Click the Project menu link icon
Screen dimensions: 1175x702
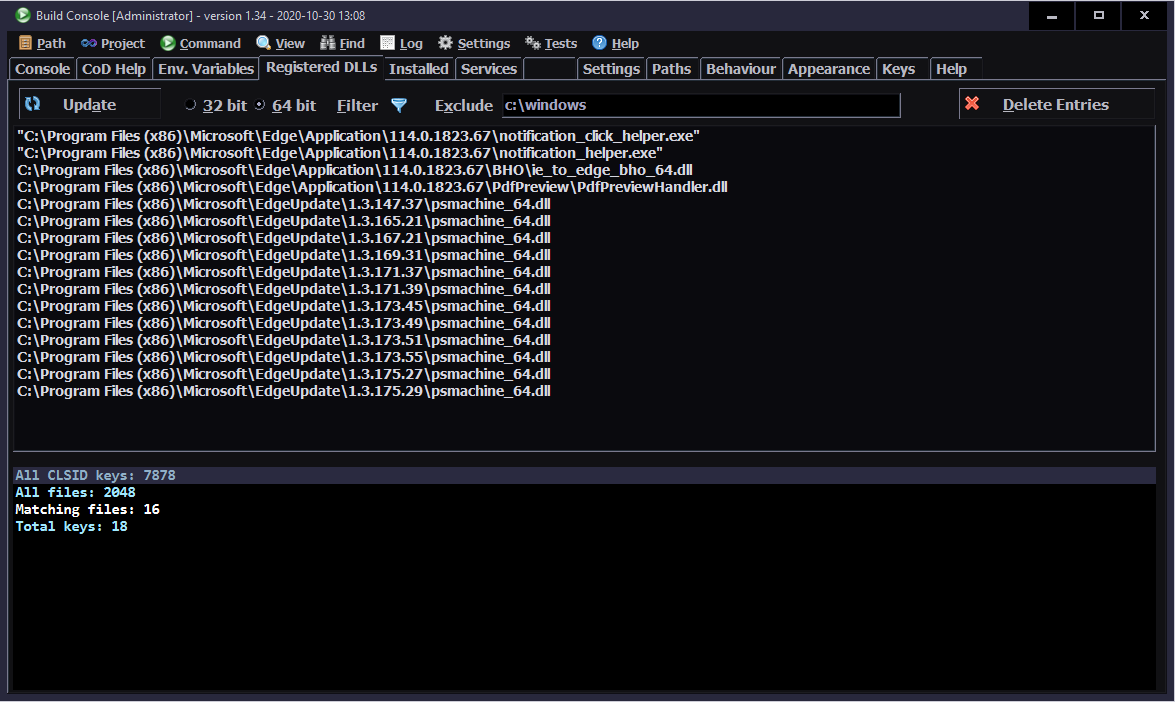click(x=89, y=43)
